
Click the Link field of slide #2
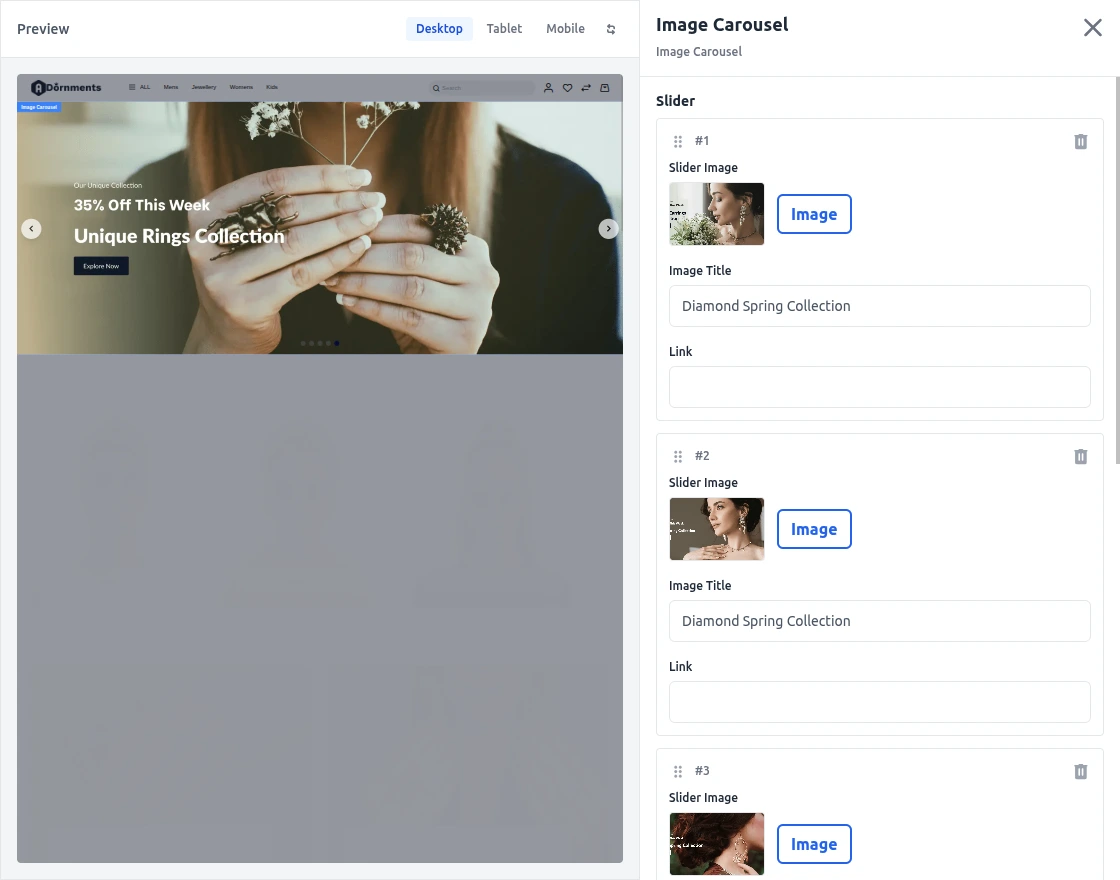879,702
